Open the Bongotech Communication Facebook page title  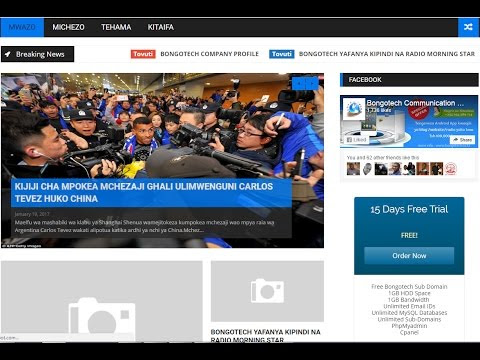415,103
